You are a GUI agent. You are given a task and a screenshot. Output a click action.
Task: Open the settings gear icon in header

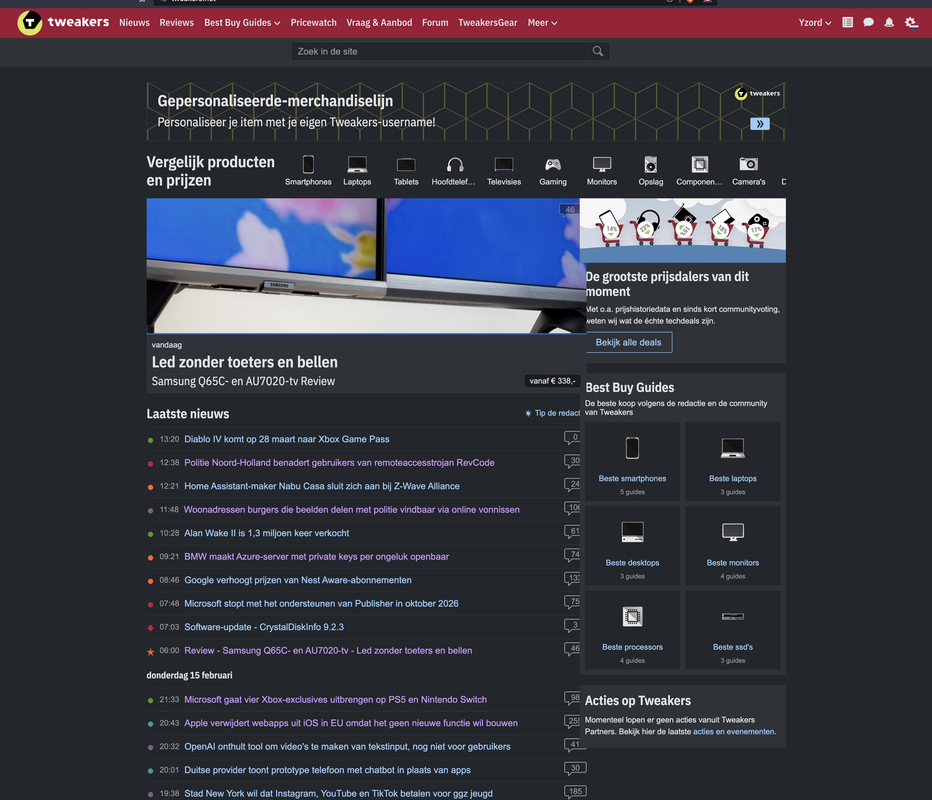point(911,23)
